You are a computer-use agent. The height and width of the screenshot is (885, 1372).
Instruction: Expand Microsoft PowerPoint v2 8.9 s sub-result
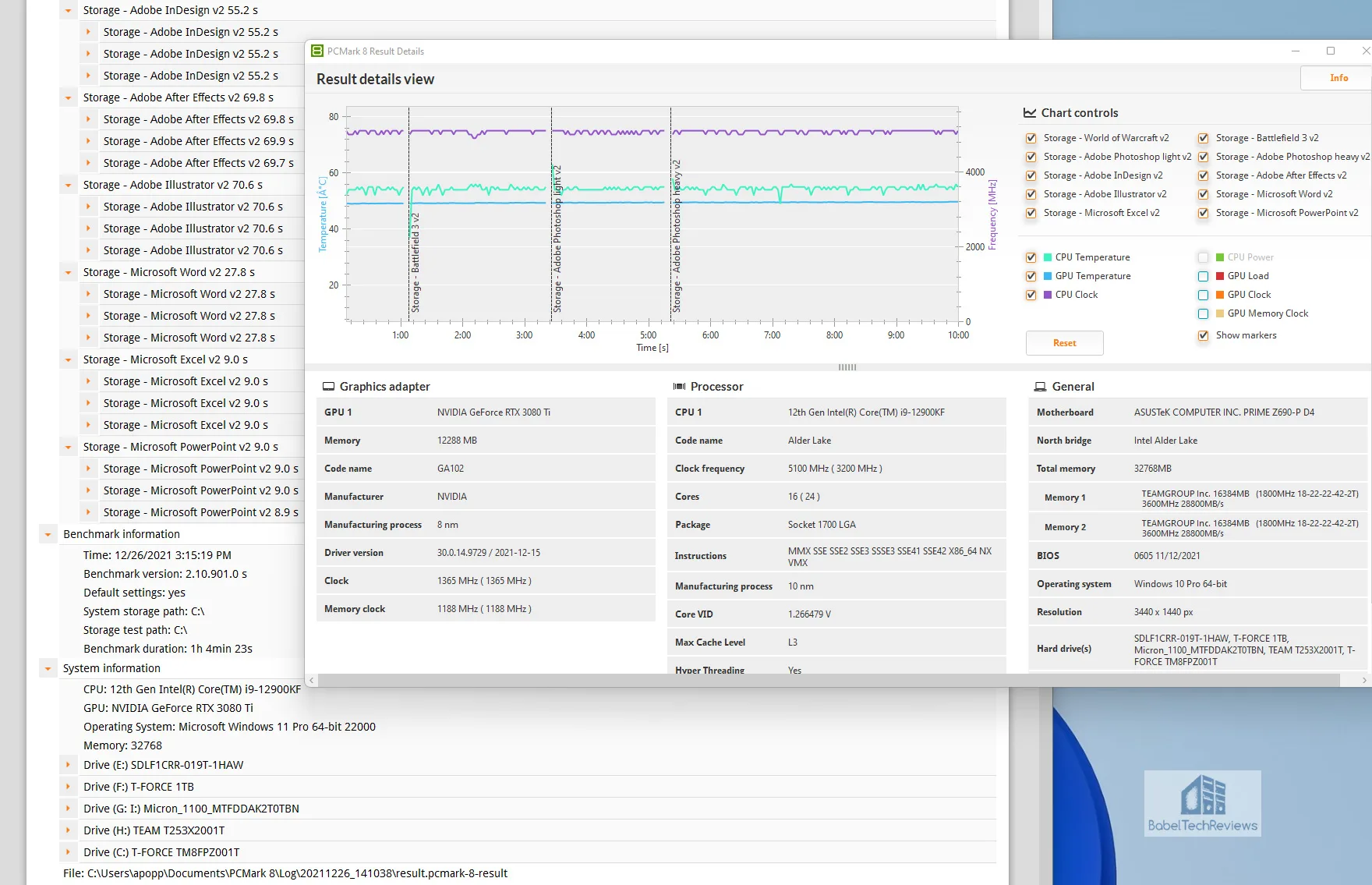[x=88, y=512]
